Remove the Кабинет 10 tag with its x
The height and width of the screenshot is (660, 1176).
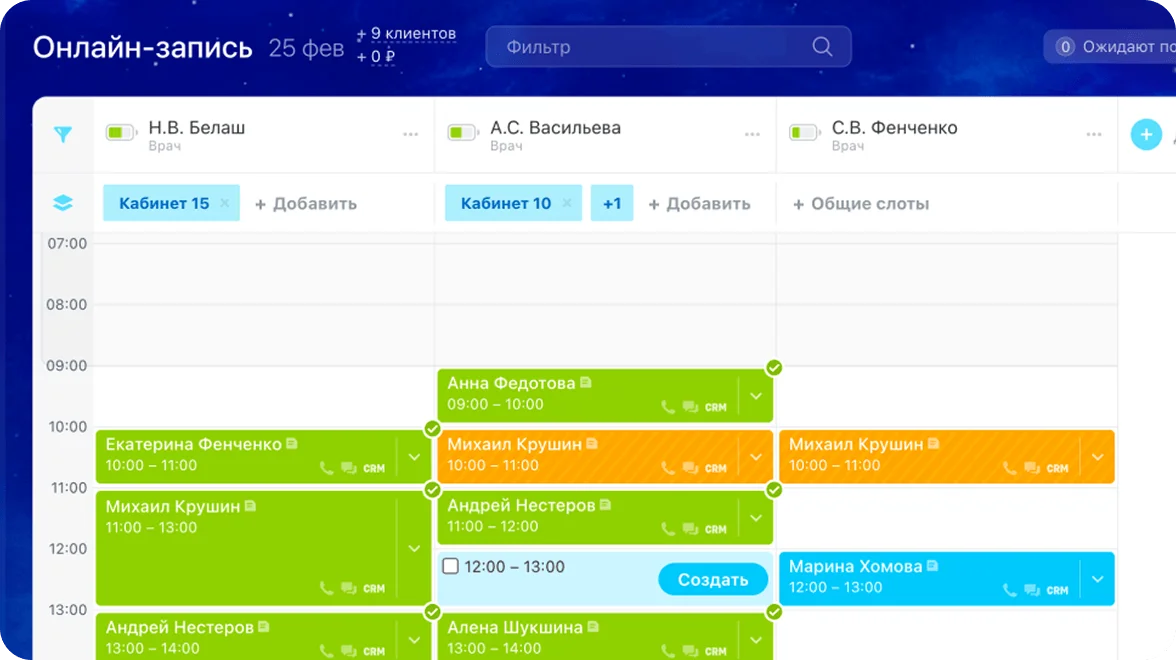(x=566, y=202)
